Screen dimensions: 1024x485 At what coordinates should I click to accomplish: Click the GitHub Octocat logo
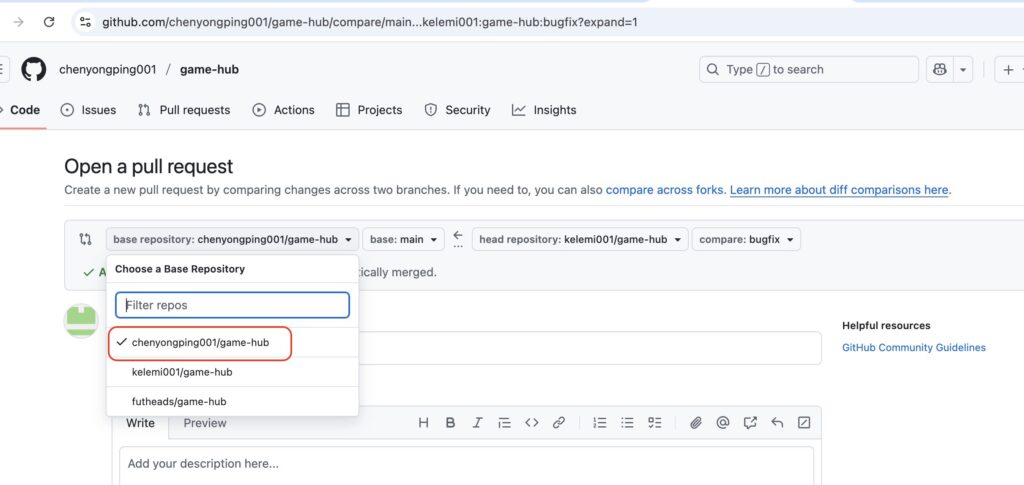point(34,69)
